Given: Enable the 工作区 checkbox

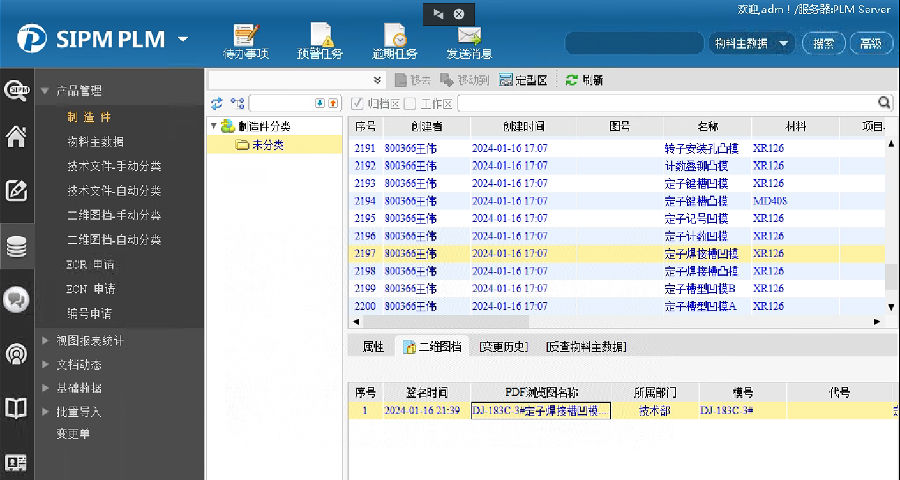Looking at the screenshot, I should pos(410,103).
